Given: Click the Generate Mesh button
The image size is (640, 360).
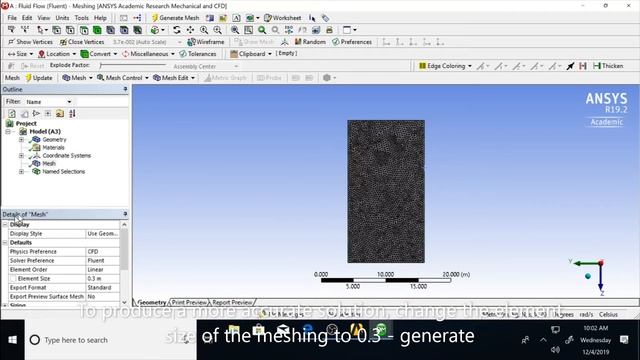Looking at the screenshot, I should [175, 18].
